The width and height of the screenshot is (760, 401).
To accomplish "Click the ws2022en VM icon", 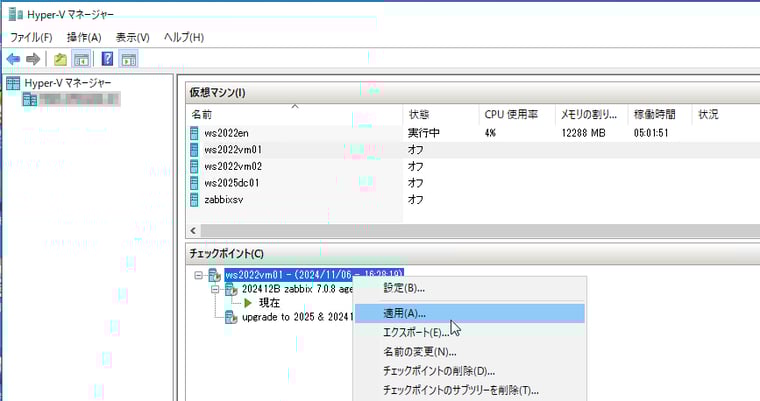I will coord(194,133).
